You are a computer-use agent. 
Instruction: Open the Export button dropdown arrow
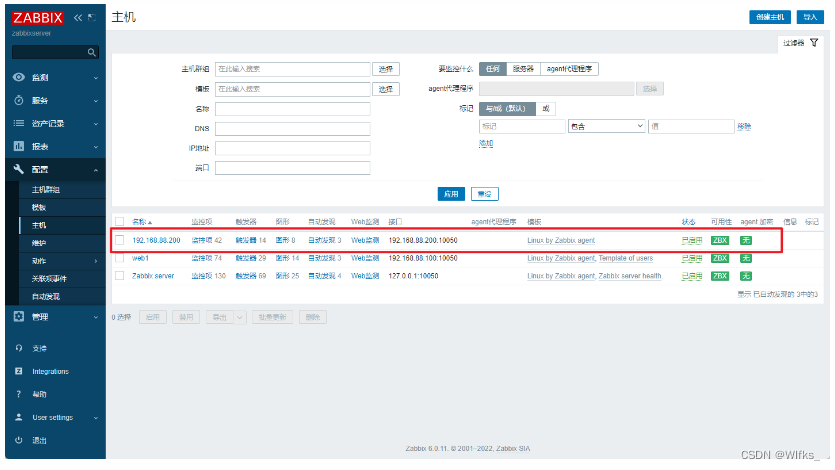click(240, 317)
